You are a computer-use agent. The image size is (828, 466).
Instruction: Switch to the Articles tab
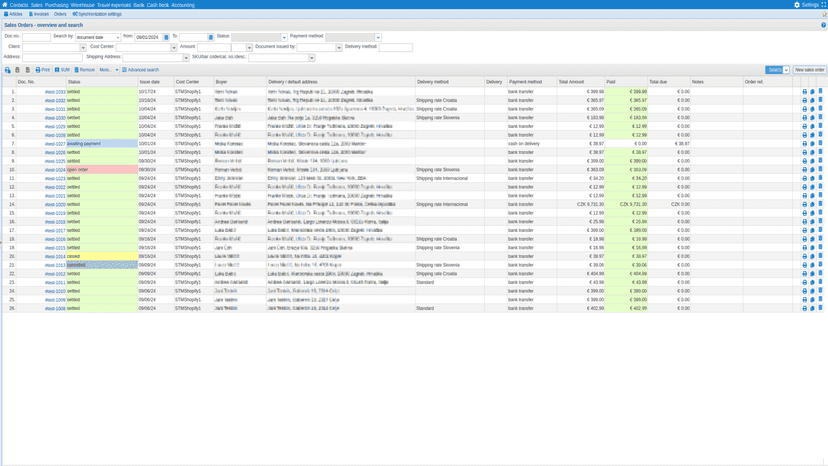point(13,14)
